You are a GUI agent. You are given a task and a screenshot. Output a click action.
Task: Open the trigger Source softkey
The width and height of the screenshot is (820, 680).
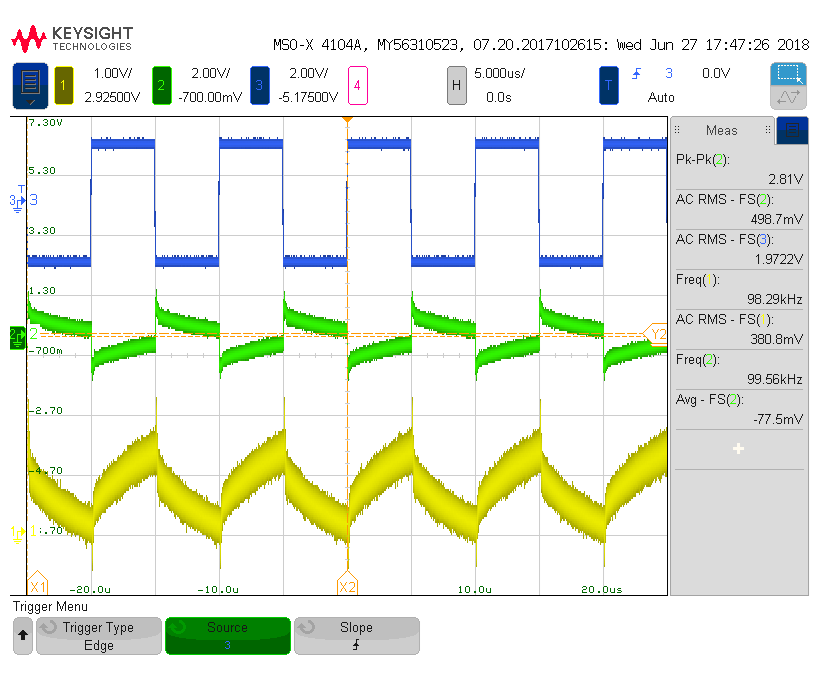coord(227,636)
